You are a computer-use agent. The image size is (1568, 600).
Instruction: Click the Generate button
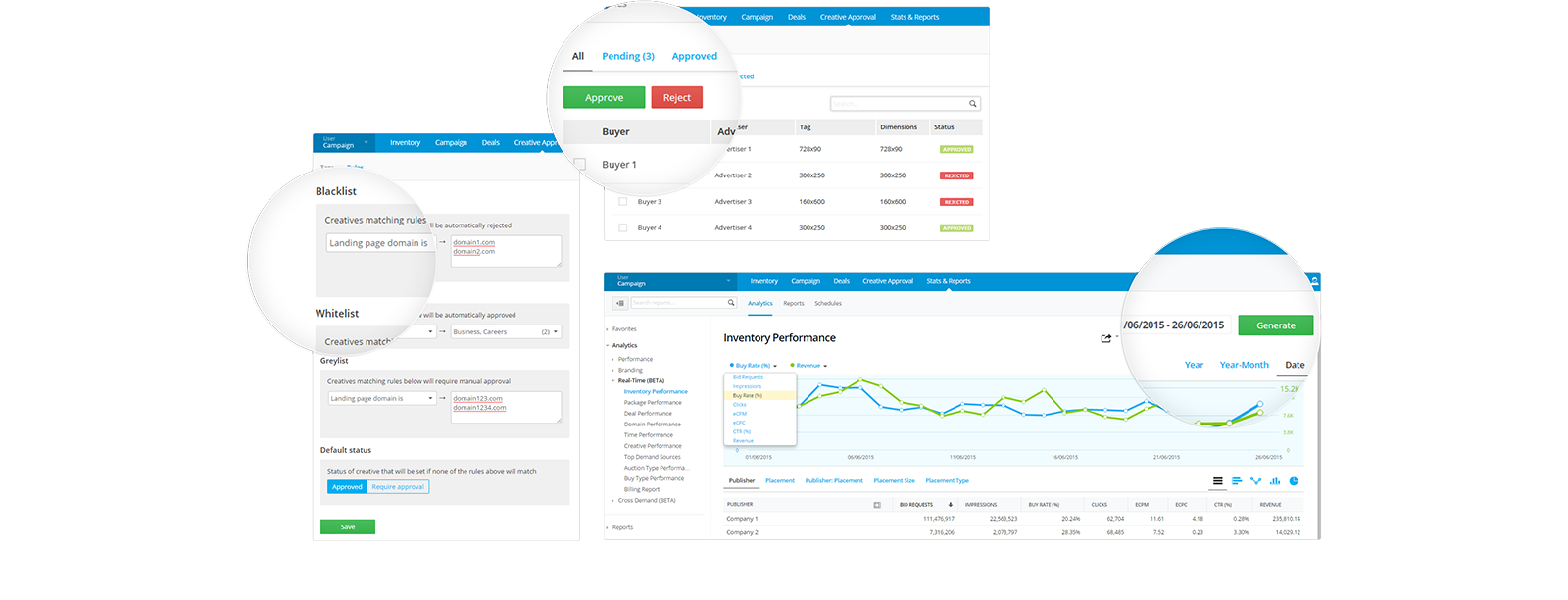[1276, 325]
